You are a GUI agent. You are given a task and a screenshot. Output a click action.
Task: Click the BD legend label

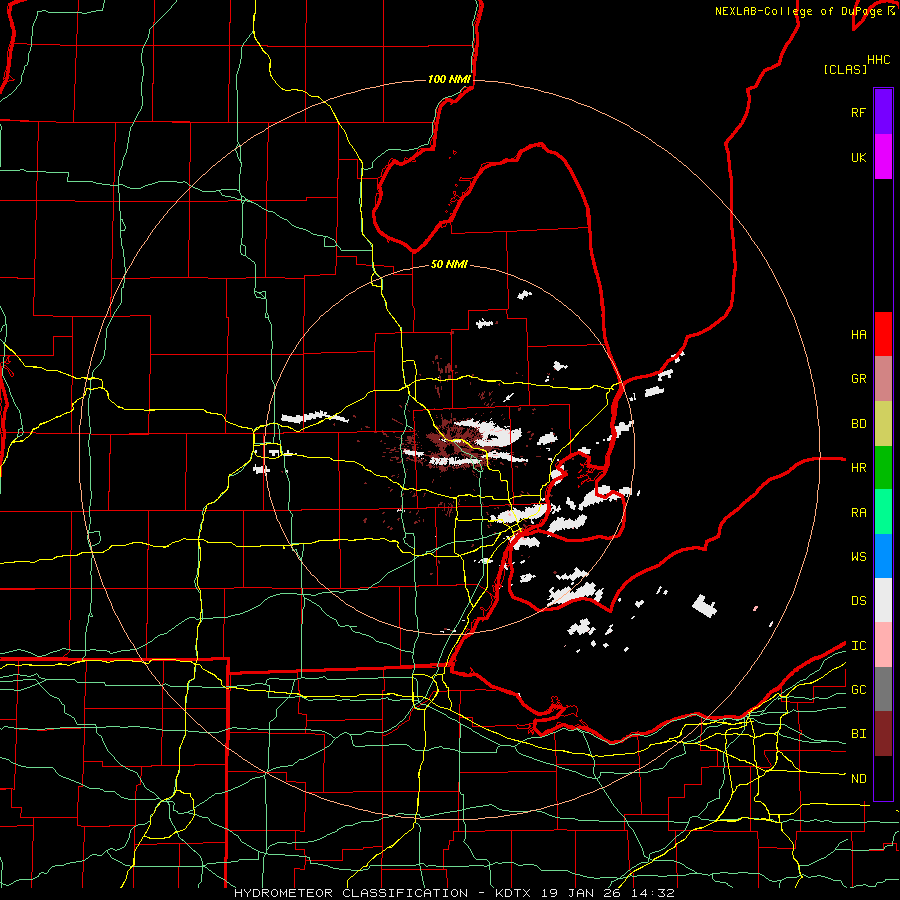pyautogui.click(x=858, y=424)
